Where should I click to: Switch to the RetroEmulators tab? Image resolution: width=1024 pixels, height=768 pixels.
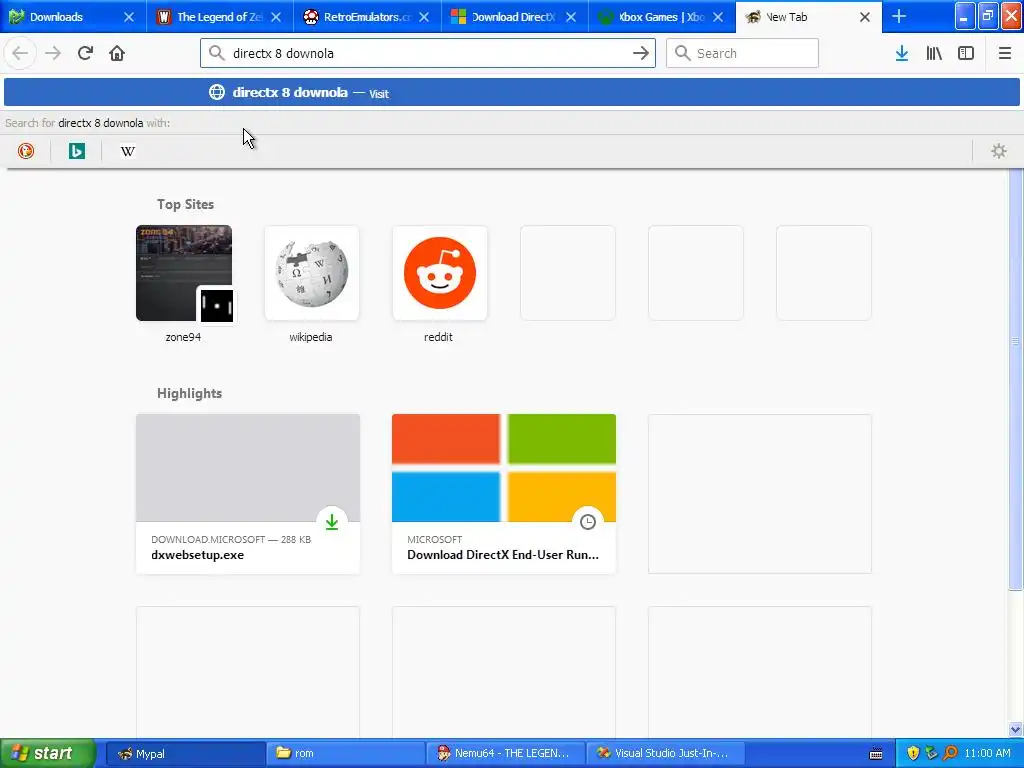[366, 17]
